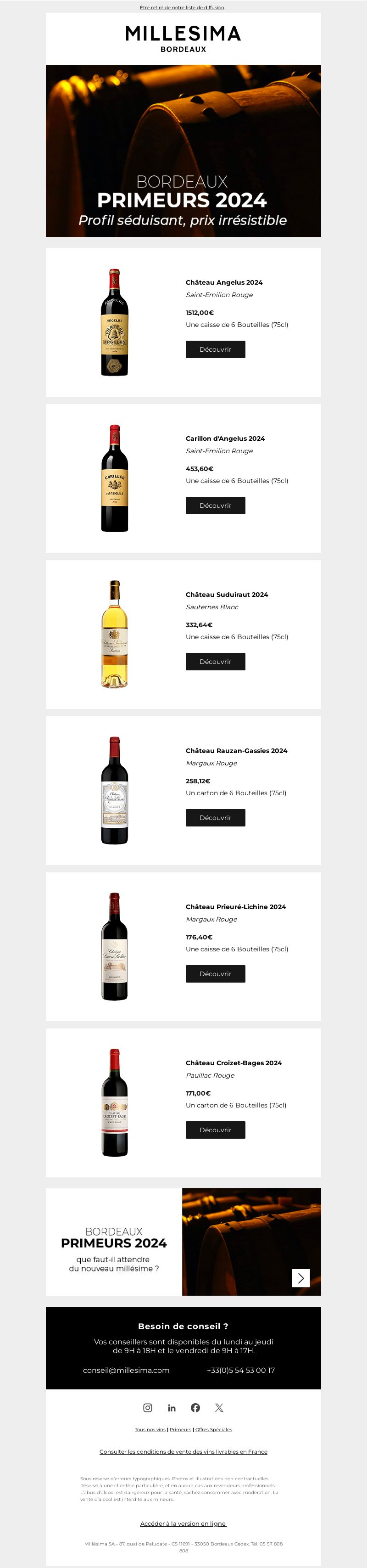Open the LinkedIn social icon
This screenshot has height=1568, width=367.
pyautogui.click(x=172, y=1407)
